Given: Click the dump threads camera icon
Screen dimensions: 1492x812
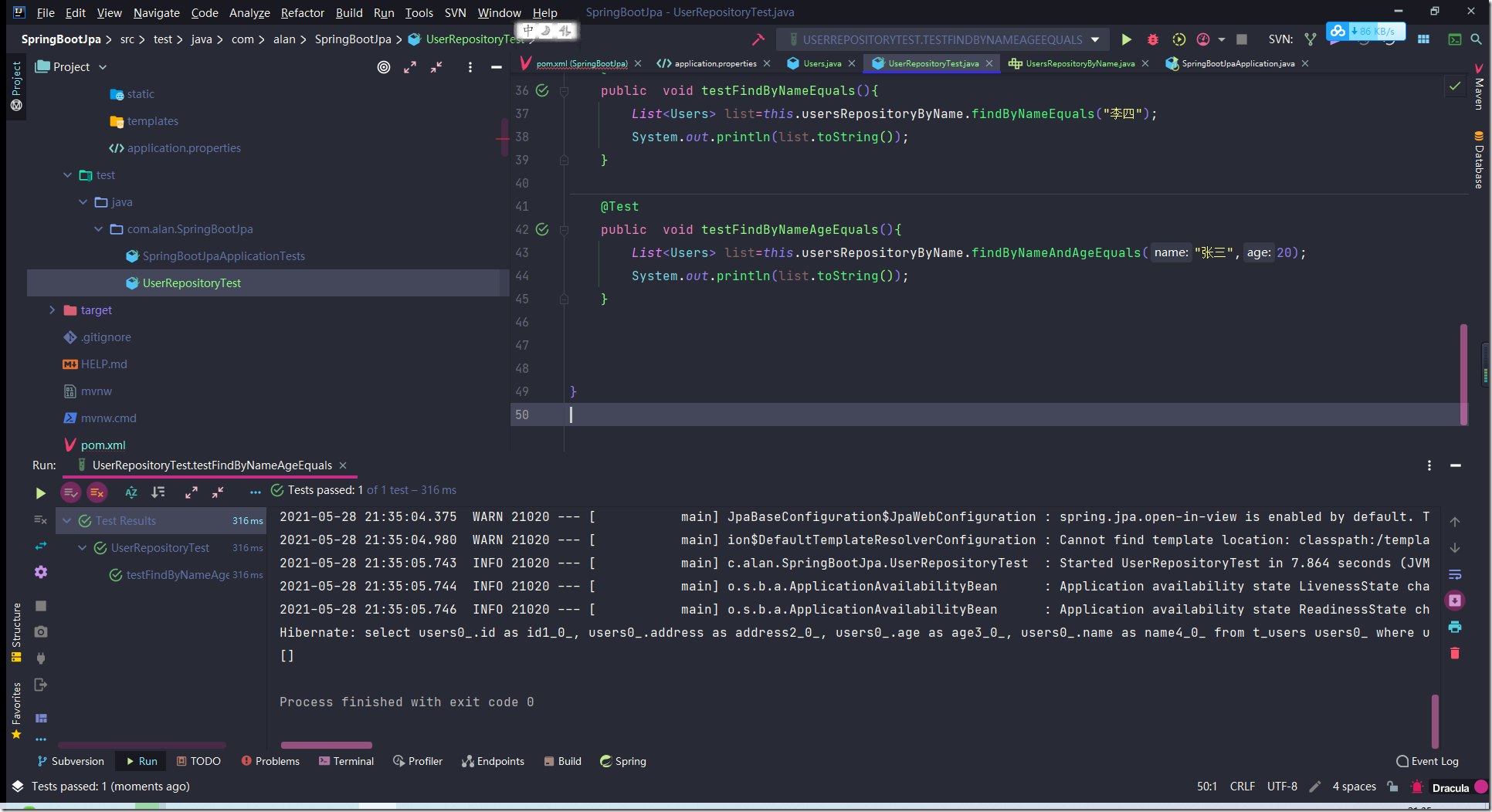Looking at the screenshot, I should pyautogui.click(x=41, y=631).
